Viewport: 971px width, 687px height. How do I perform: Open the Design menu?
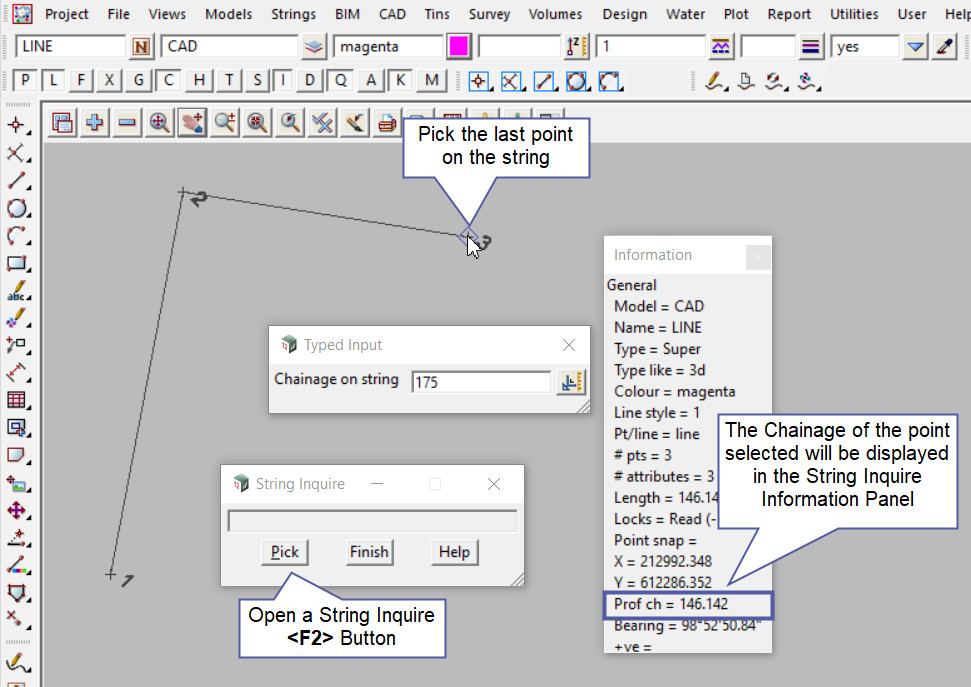[x=625, y=14]
